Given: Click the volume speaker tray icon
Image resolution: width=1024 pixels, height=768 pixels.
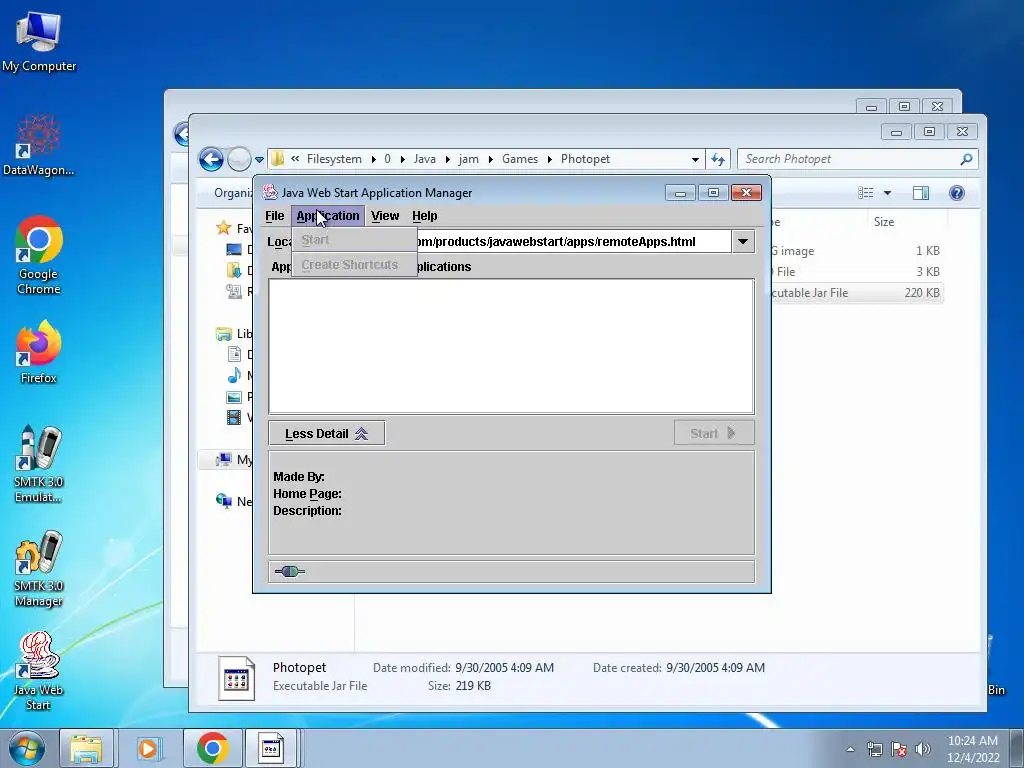Looking at the screenshot, I should (x=923, y=749).
